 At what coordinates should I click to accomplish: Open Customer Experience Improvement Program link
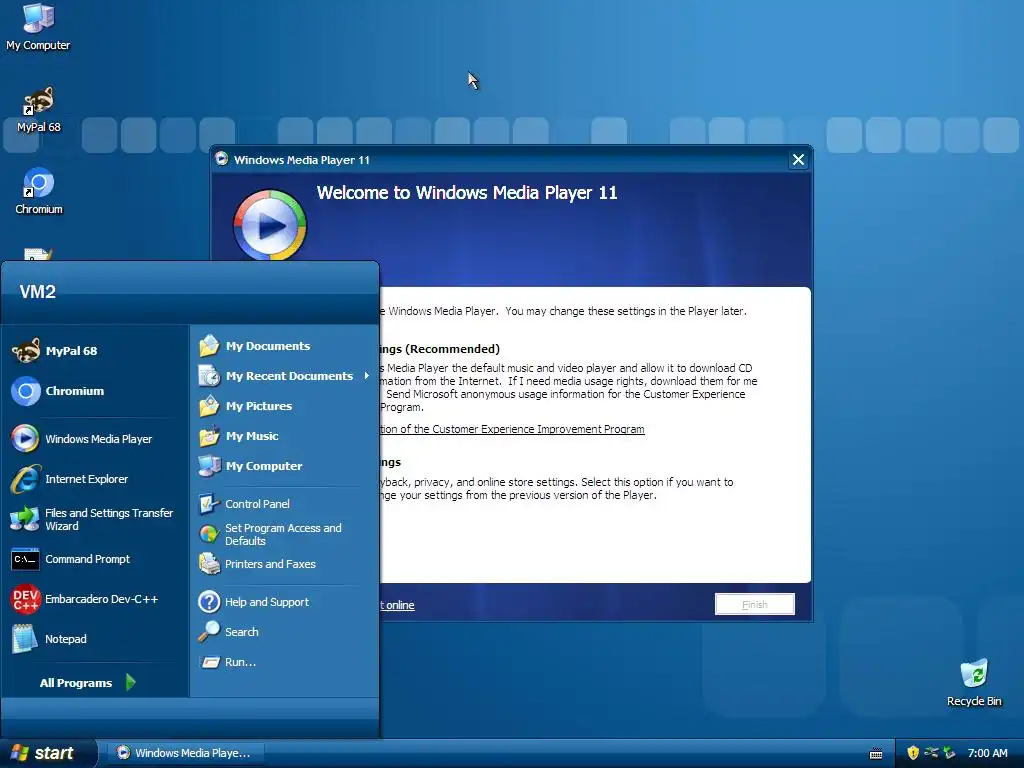513,429
